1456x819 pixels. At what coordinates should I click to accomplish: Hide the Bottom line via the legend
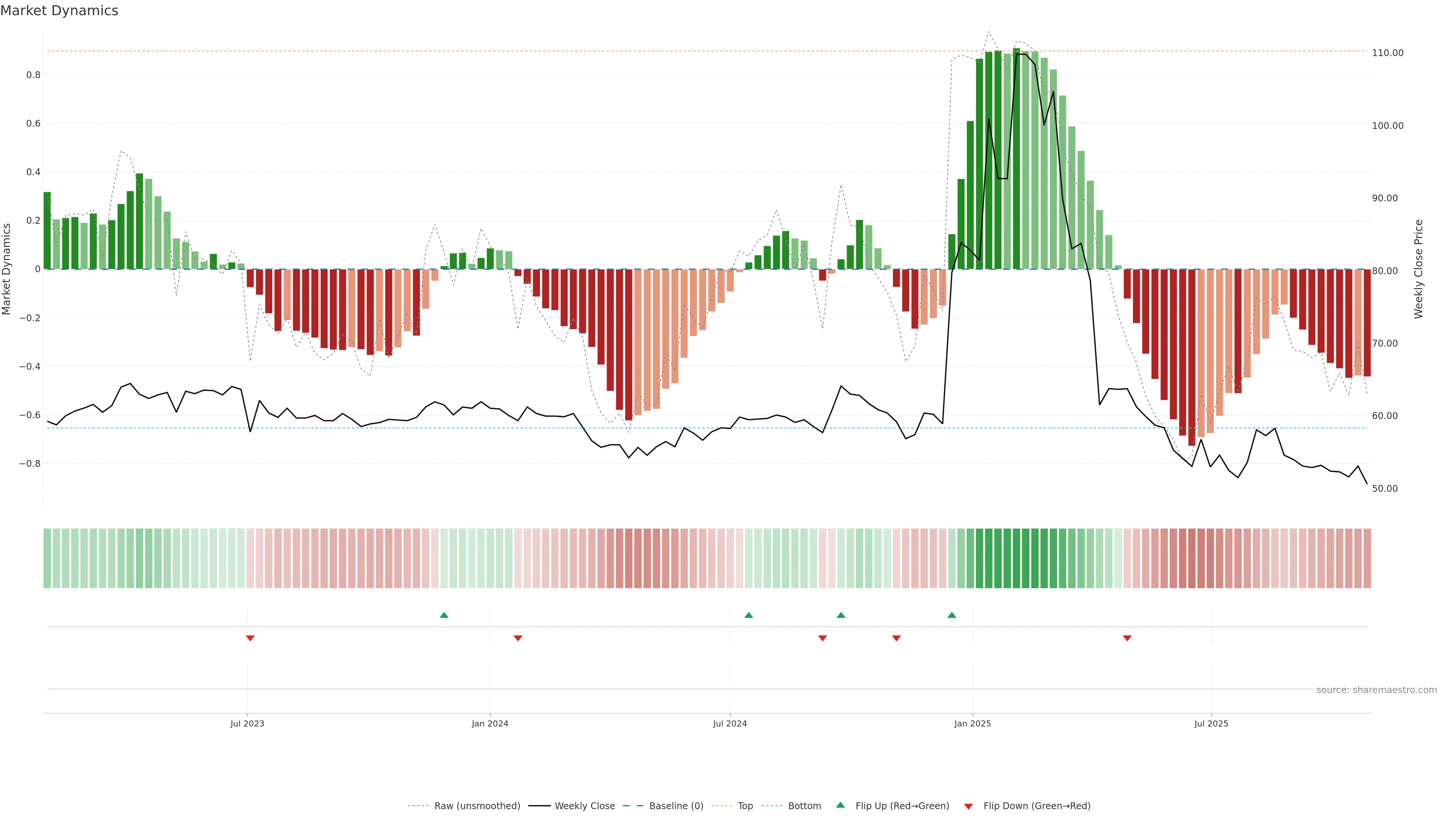tap(804, 806)
